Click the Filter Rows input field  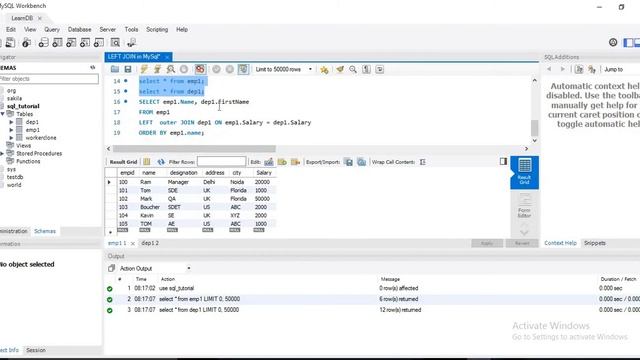tap(221, 162)
